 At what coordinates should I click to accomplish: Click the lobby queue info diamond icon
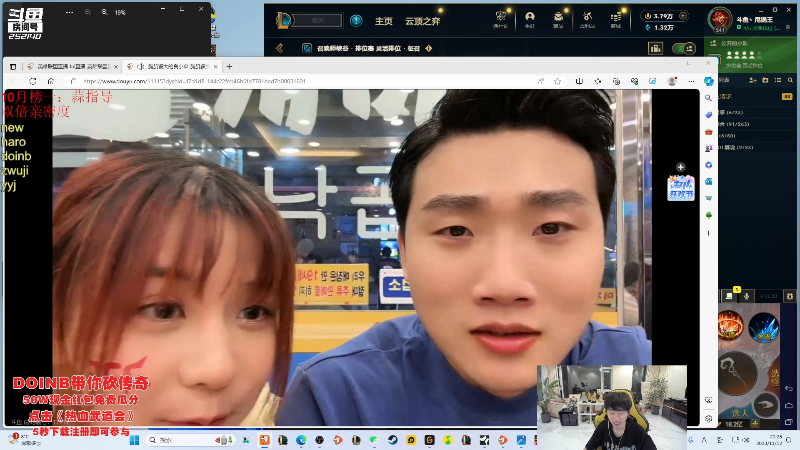pyautogui.click(x=429, y=48)
